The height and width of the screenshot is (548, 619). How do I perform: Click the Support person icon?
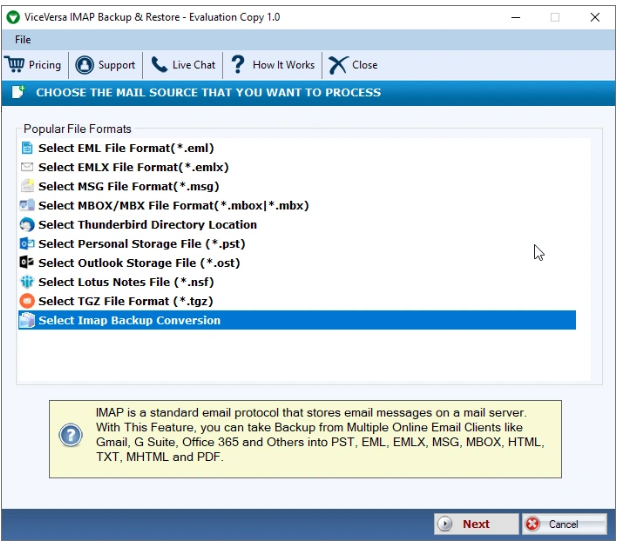[x=84, y=65]
